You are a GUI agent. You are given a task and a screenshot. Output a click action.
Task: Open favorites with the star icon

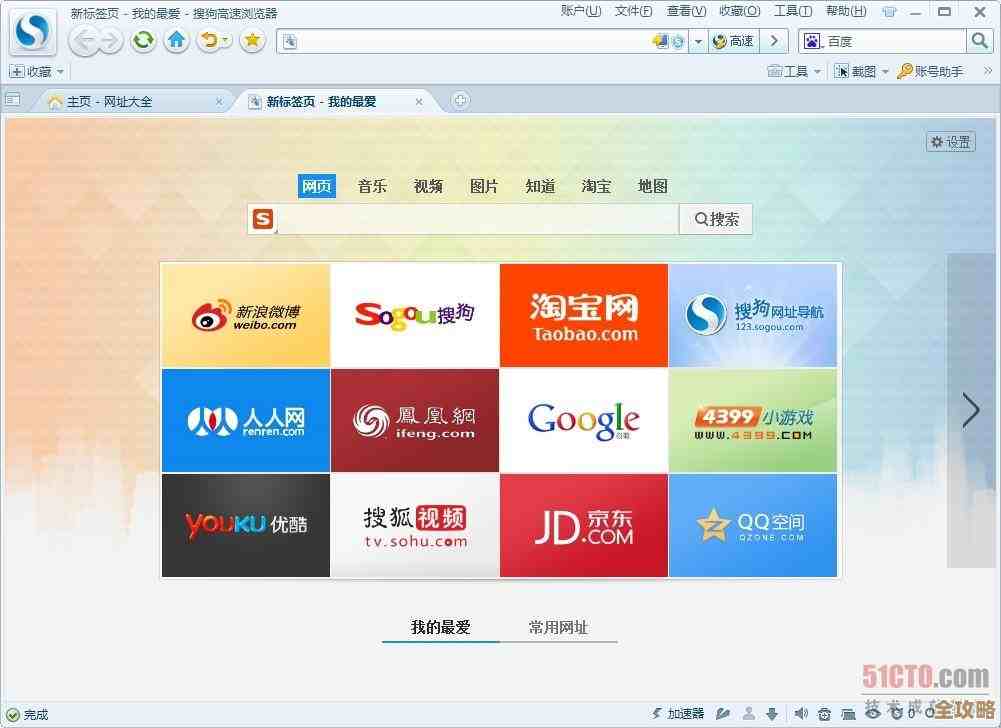[252, 41]
